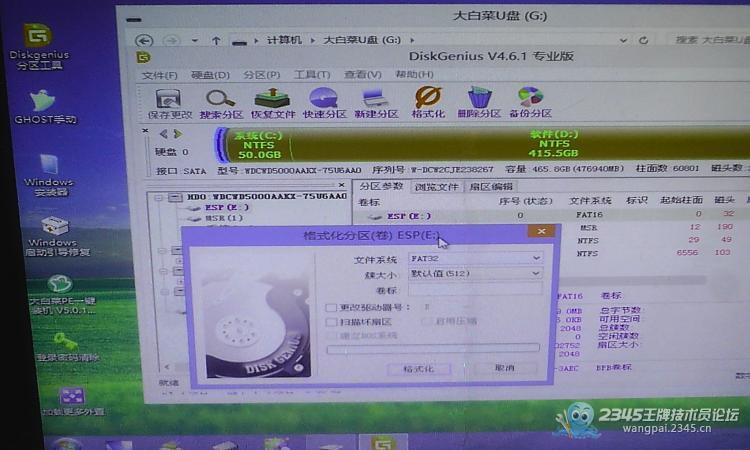Image resolution: width=750 pixels, height=450 pixels.
Task: Open the 快速分区 tool
Action: coord(324,103)
